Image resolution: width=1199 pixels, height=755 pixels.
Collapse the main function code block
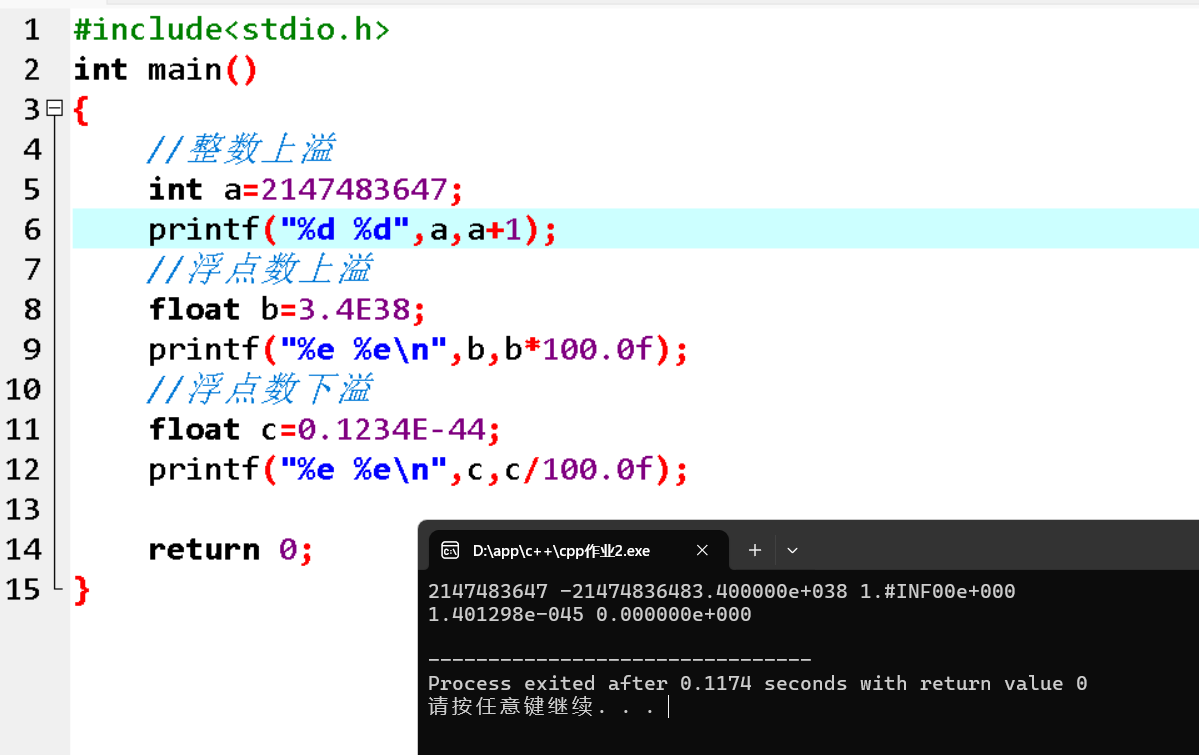(55, 108)
